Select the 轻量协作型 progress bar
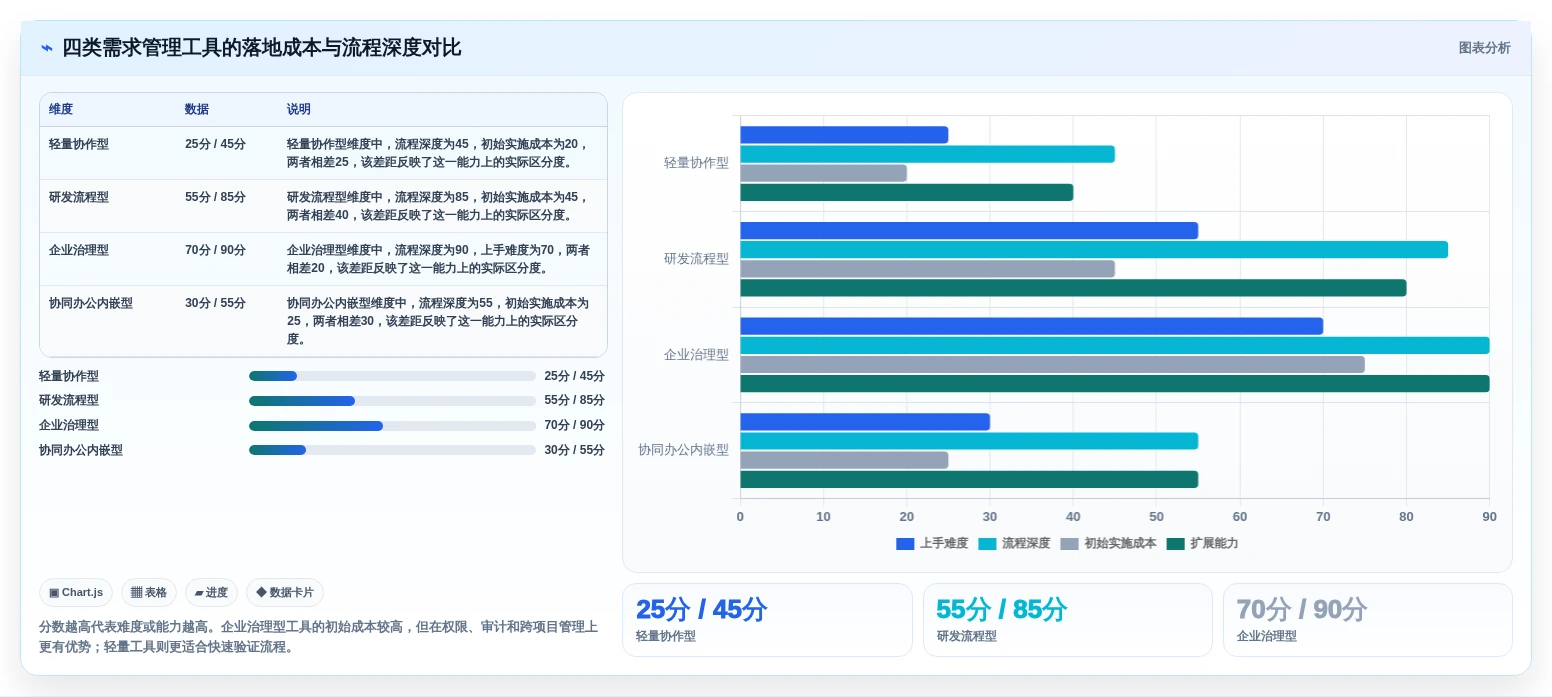Image resolution: width=1552 pixels, height=697 pixels. [392, 376]
